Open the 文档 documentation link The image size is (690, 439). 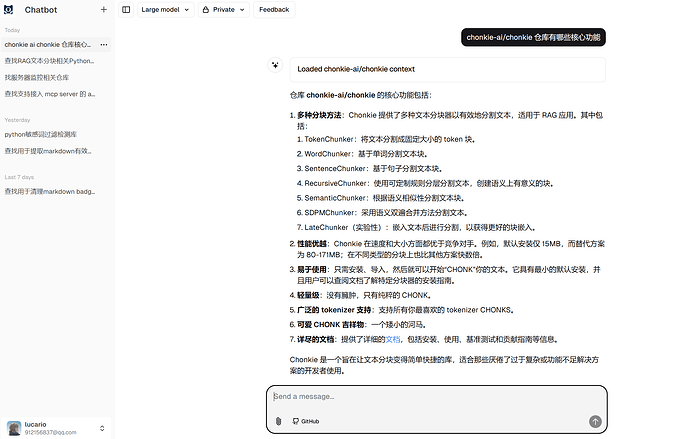[x=393, y=339]
